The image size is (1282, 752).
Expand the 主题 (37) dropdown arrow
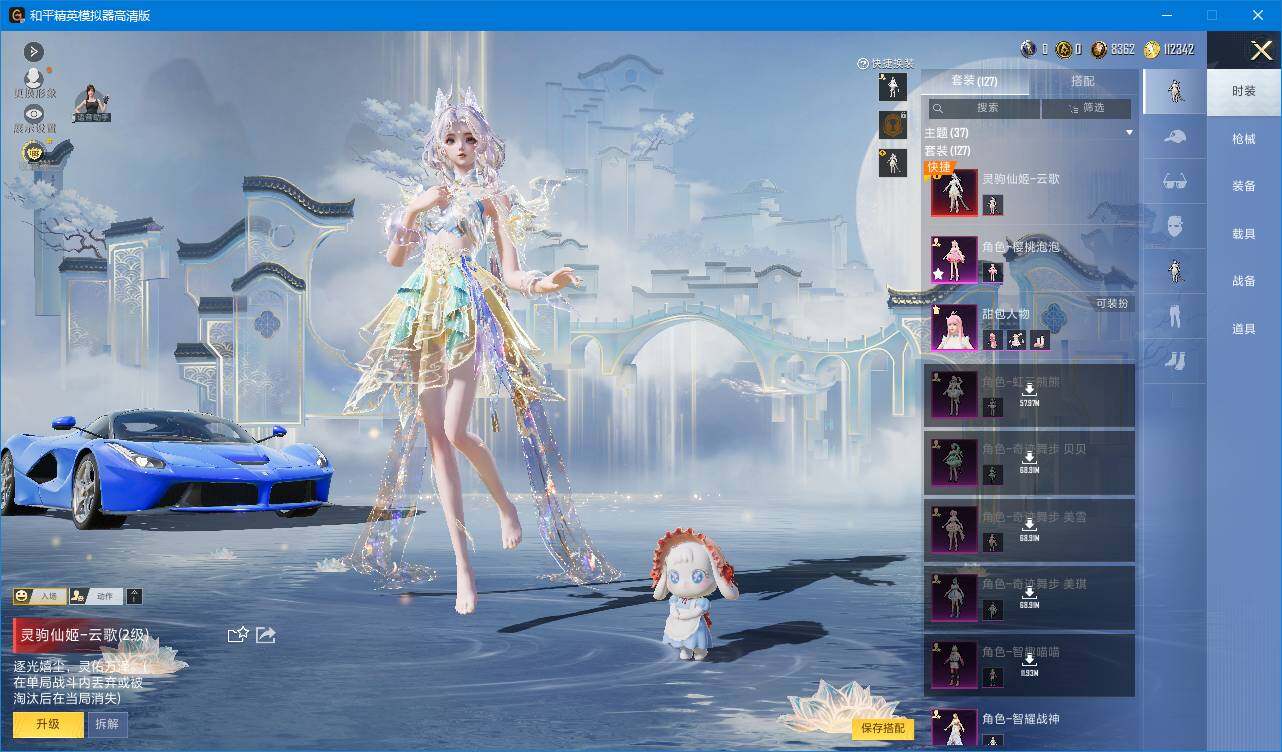pyautogui.click(x=1129, y=133)
